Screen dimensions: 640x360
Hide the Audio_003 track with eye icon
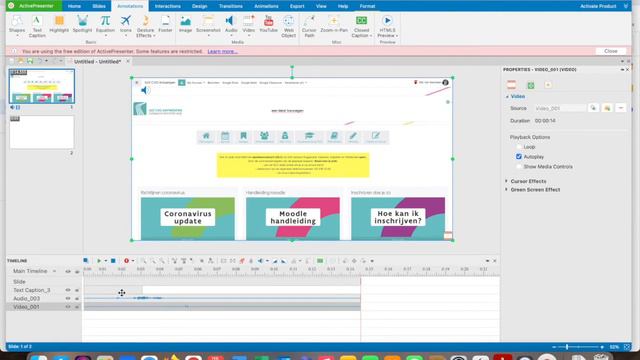[x=68, y=298]
